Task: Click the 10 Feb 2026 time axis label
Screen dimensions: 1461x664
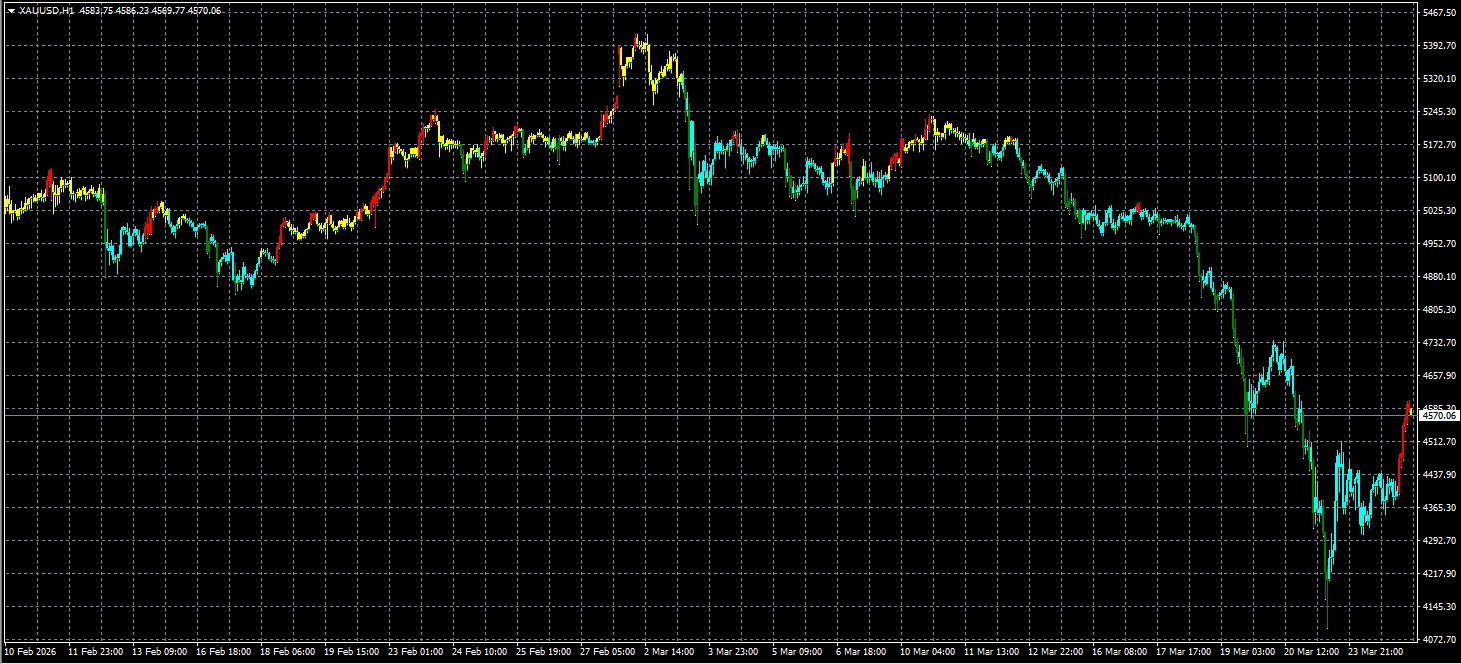Action: tap(31, 652)
